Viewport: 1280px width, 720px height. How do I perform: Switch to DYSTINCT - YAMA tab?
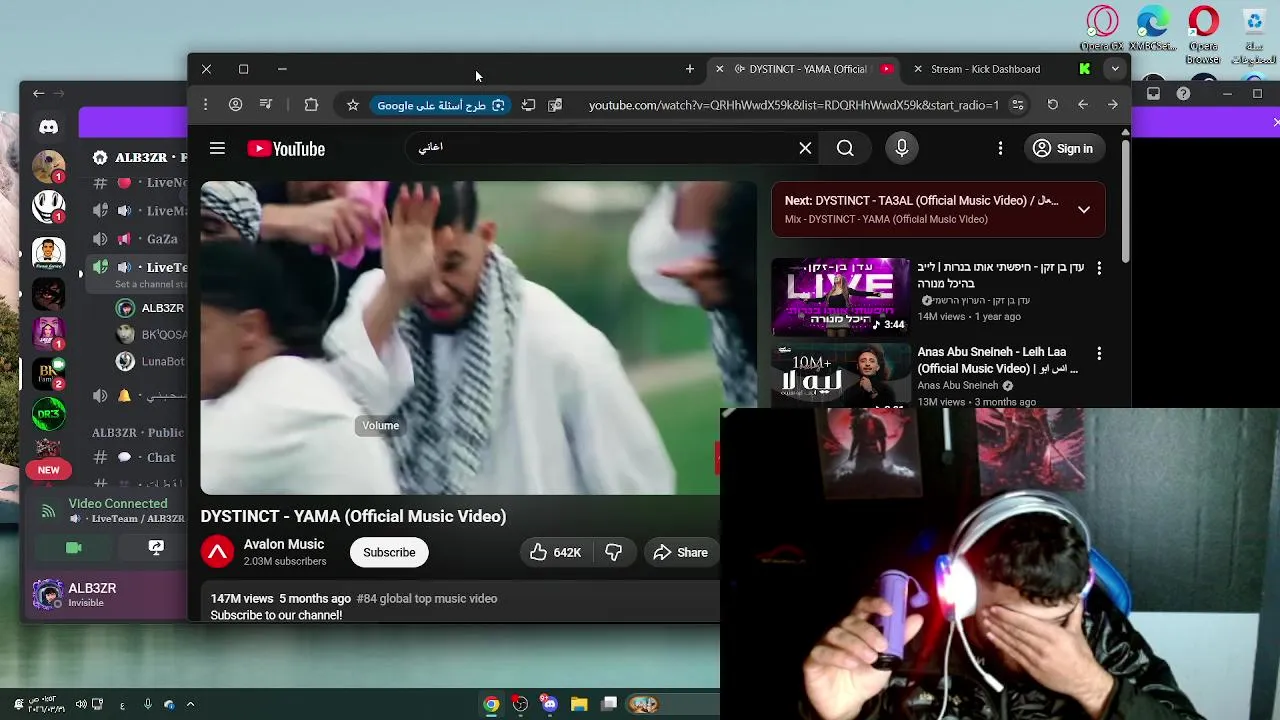(x=807, y=69)
